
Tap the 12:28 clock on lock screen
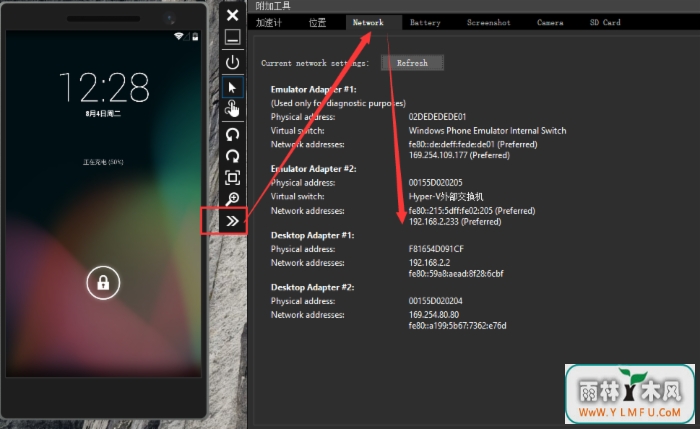point(103,88)
